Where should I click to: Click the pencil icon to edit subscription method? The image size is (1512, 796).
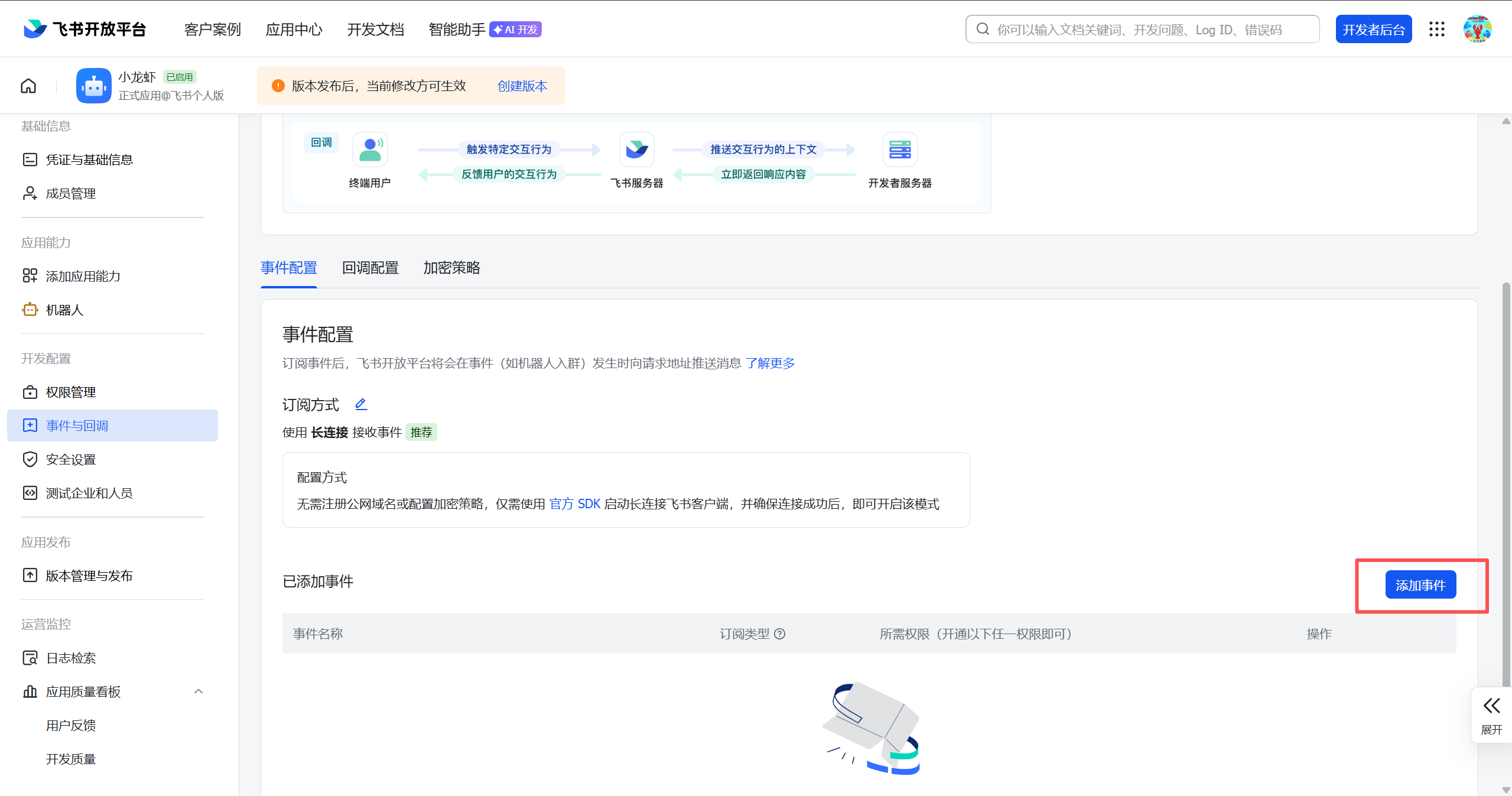[x=361, y=404]
